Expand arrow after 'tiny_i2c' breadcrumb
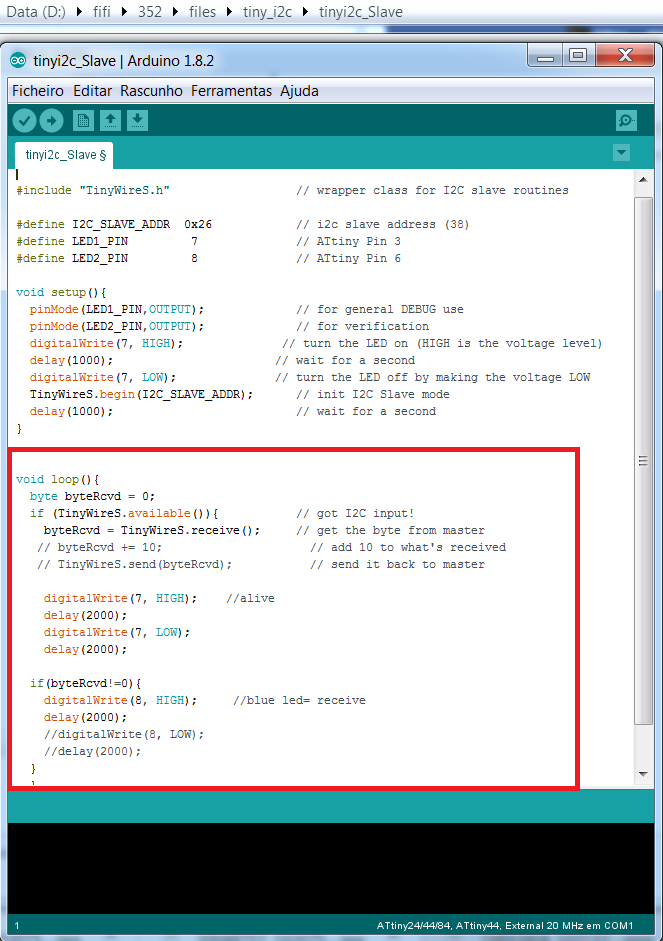Viewport: 663px width, 941px height. click(x=305, y=12)
